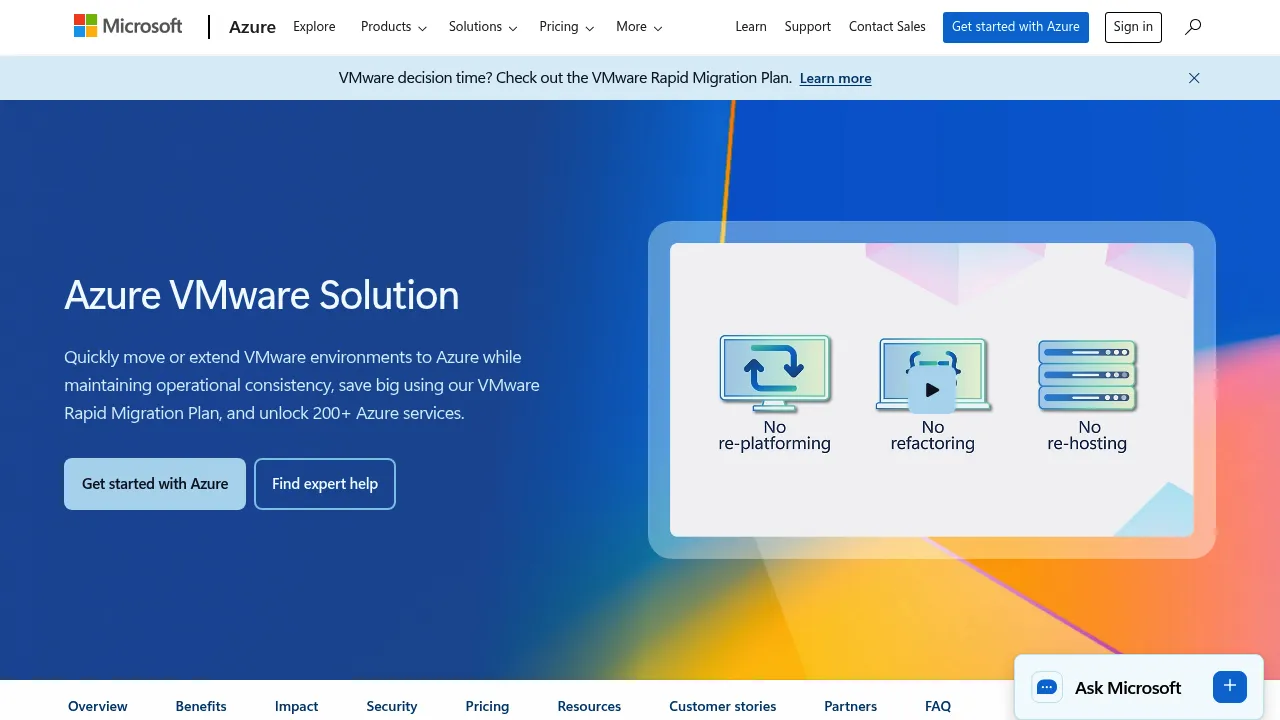Select the Pricing section tab

(x=487, y=706)
